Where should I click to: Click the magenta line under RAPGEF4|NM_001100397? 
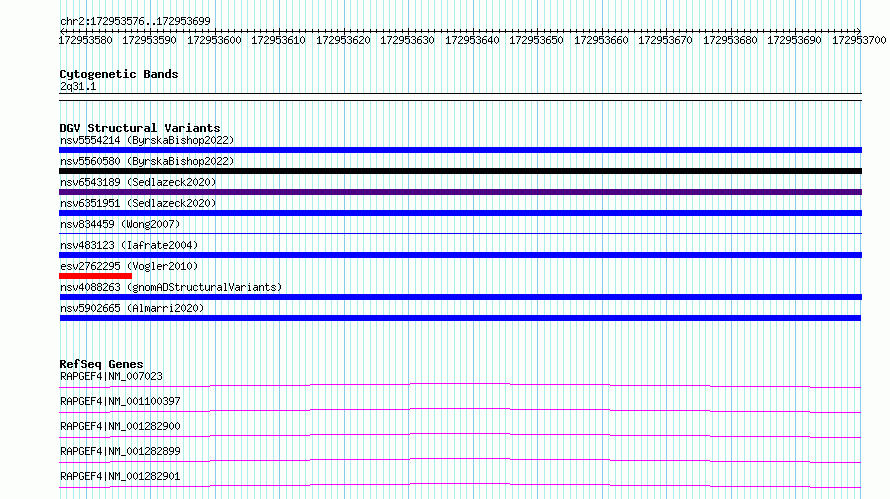460,410
